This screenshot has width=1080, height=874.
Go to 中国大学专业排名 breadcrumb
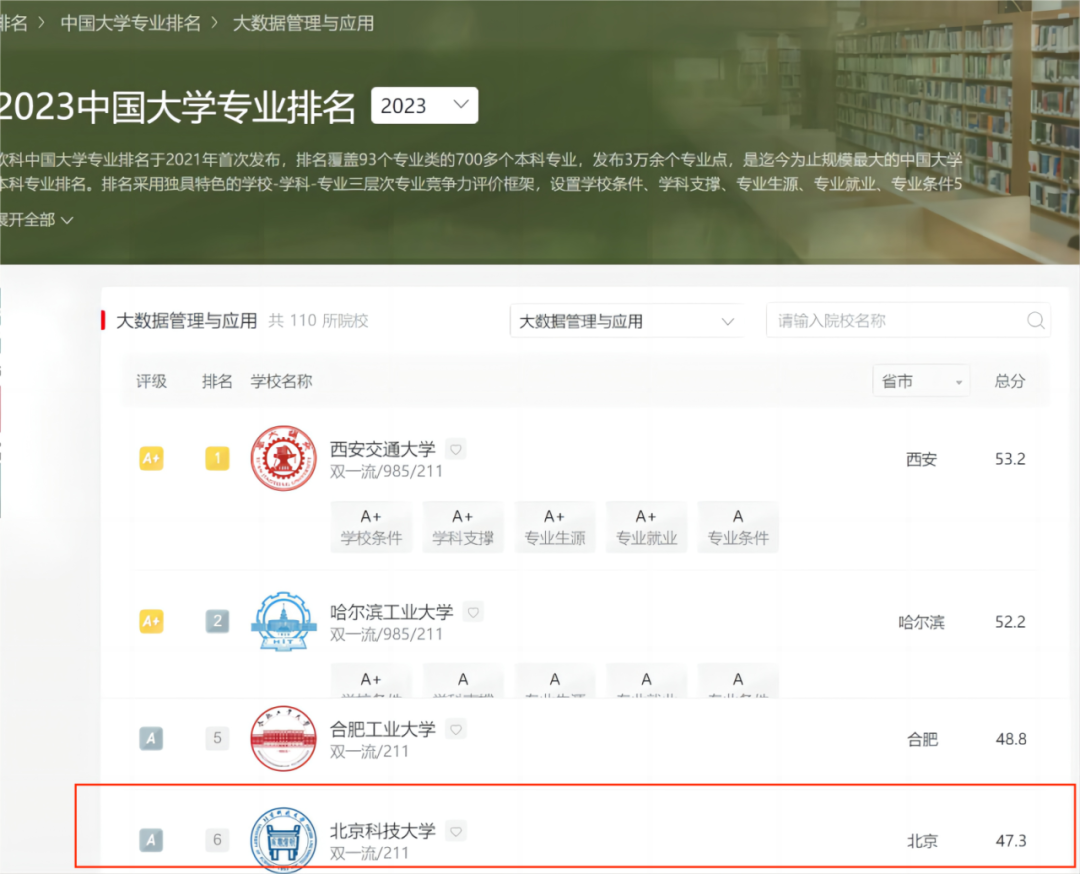[131, 23]
